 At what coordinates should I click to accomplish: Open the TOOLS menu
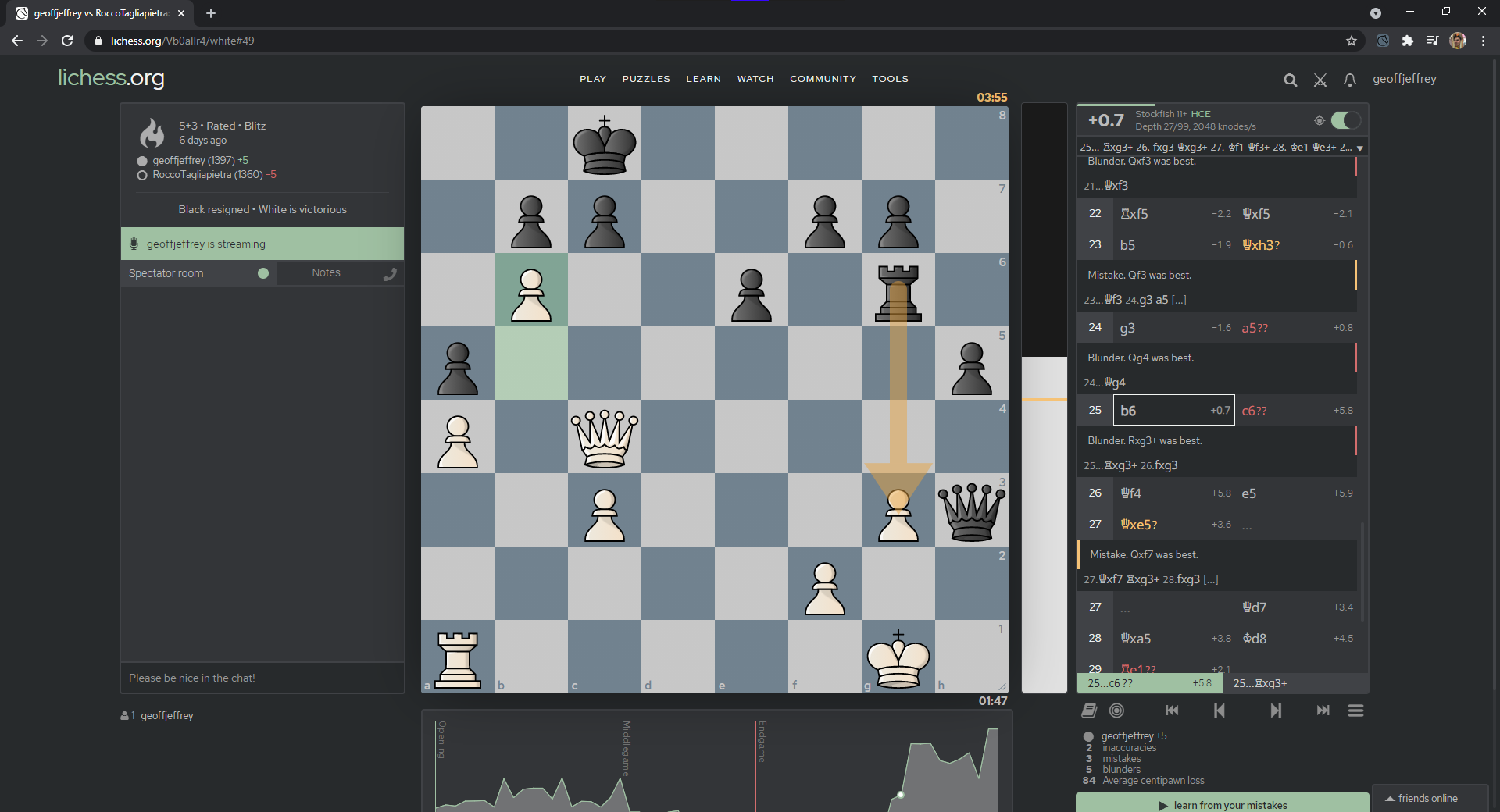click(890, 79)
